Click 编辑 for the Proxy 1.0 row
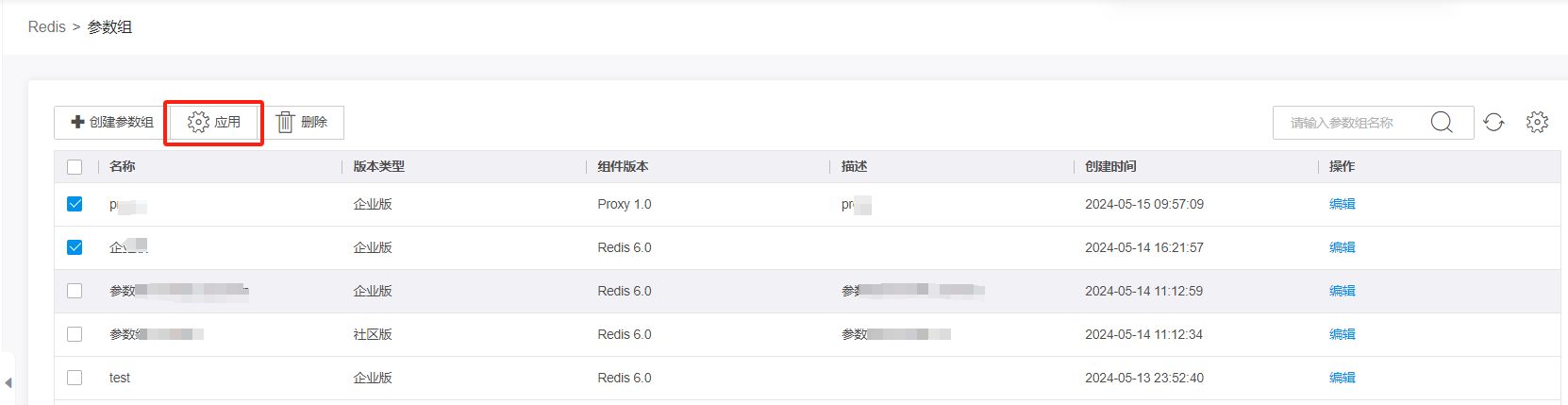 1342,204
